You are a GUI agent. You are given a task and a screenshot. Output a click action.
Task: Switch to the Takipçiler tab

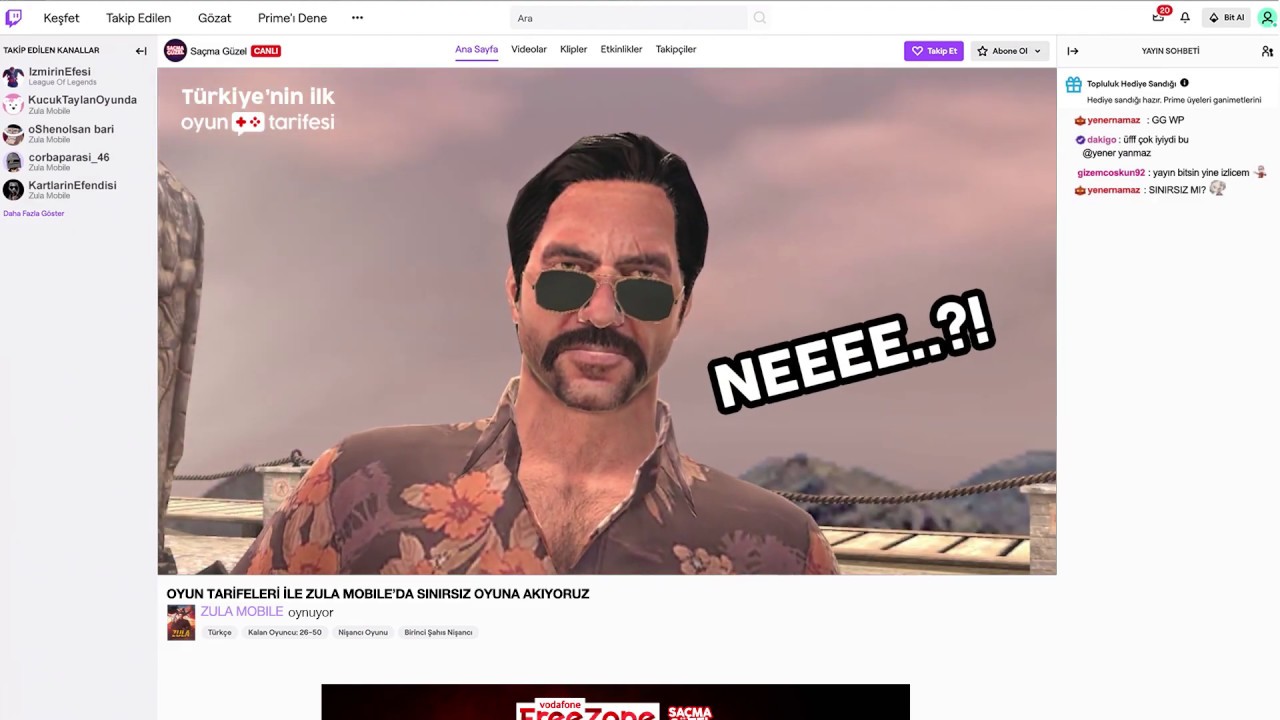pos(676,50)
